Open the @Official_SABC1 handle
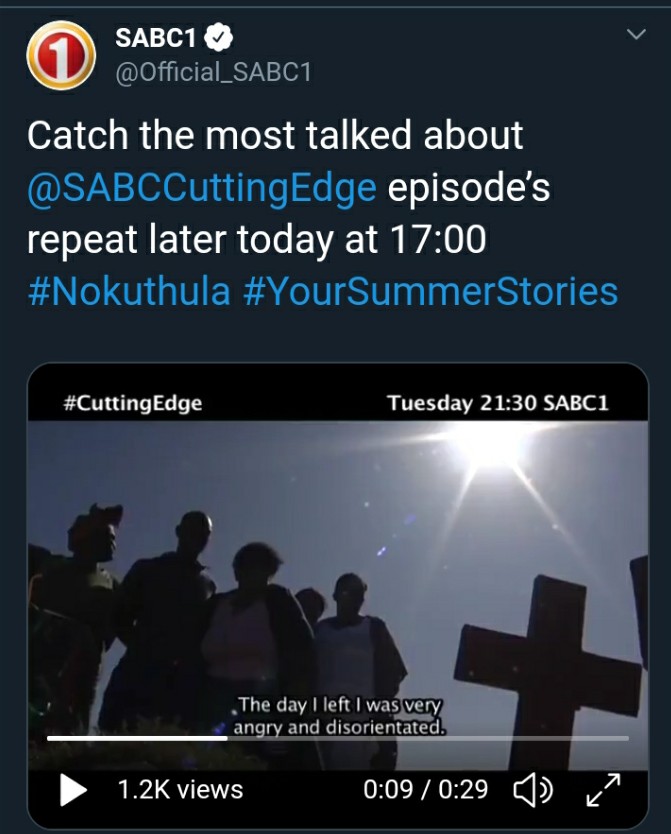 click(213, 72)
